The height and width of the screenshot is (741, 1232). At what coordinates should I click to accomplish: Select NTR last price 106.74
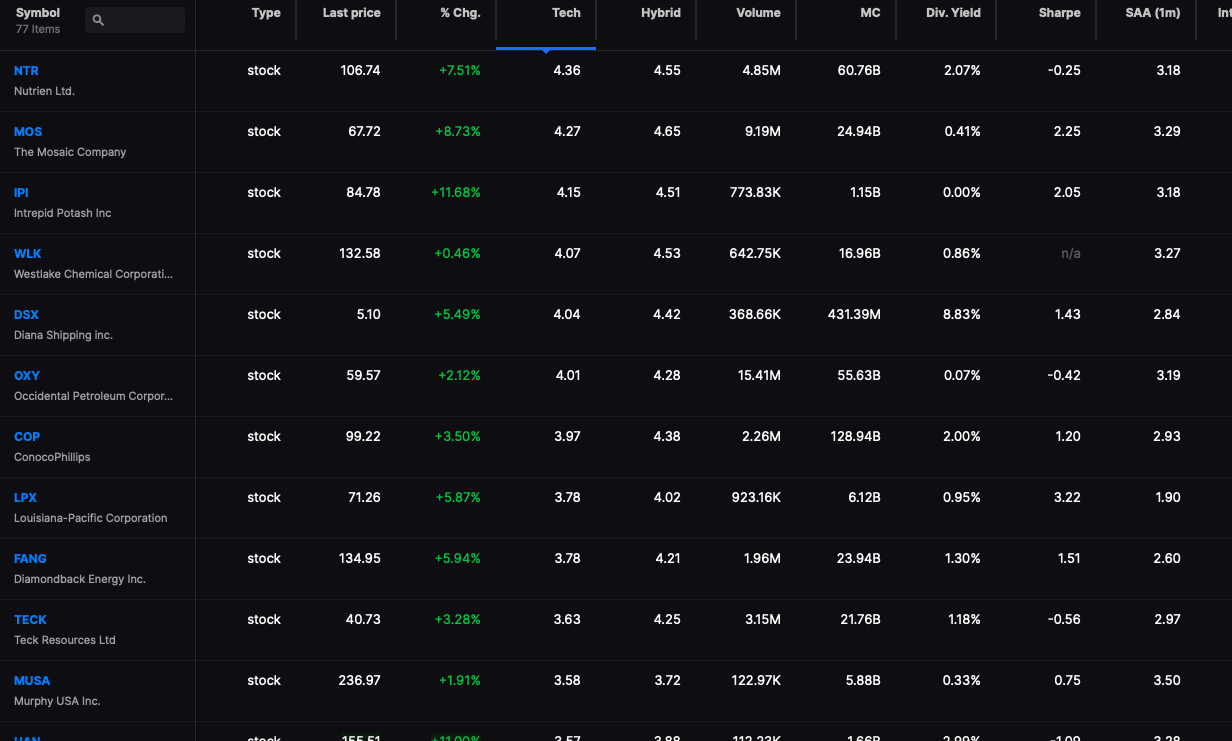coord(360,71)
